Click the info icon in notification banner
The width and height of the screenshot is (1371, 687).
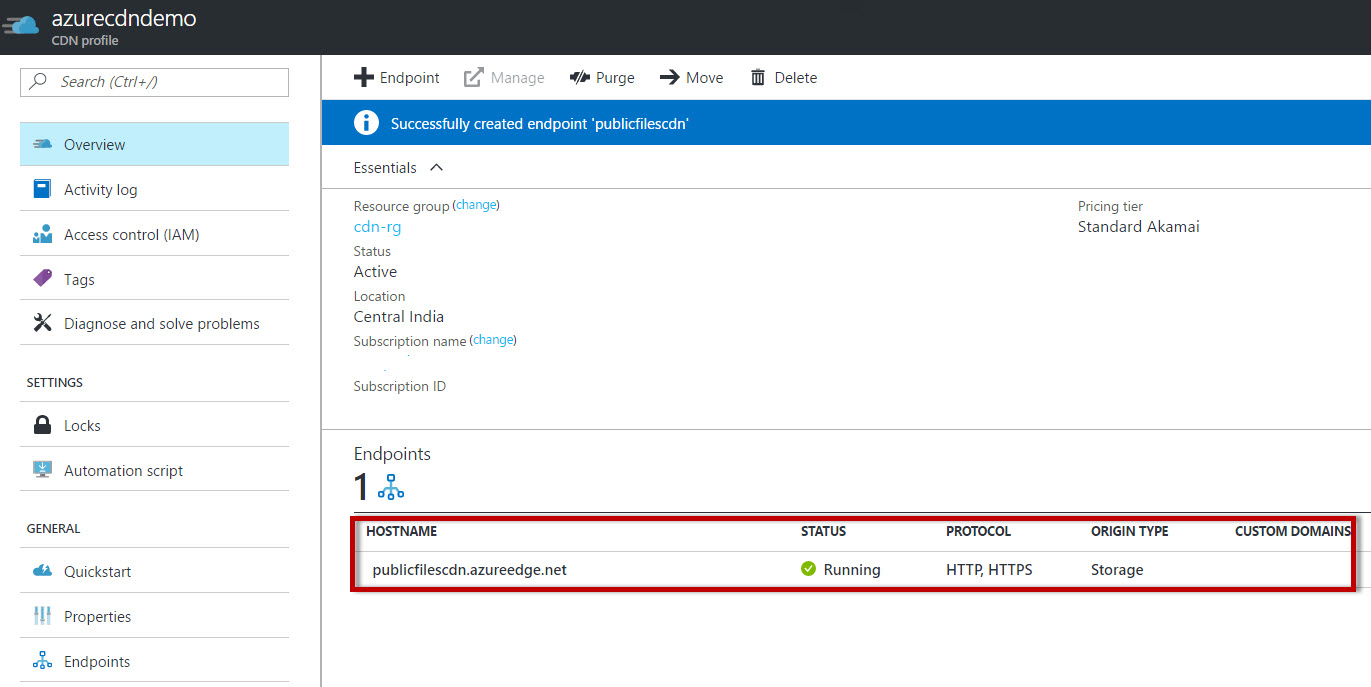point(366,123)
